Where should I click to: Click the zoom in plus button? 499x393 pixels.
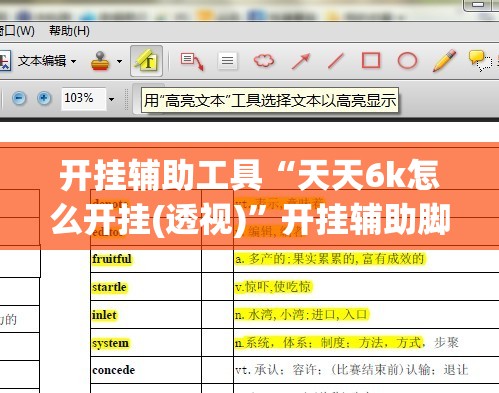(x=44, y=98)
